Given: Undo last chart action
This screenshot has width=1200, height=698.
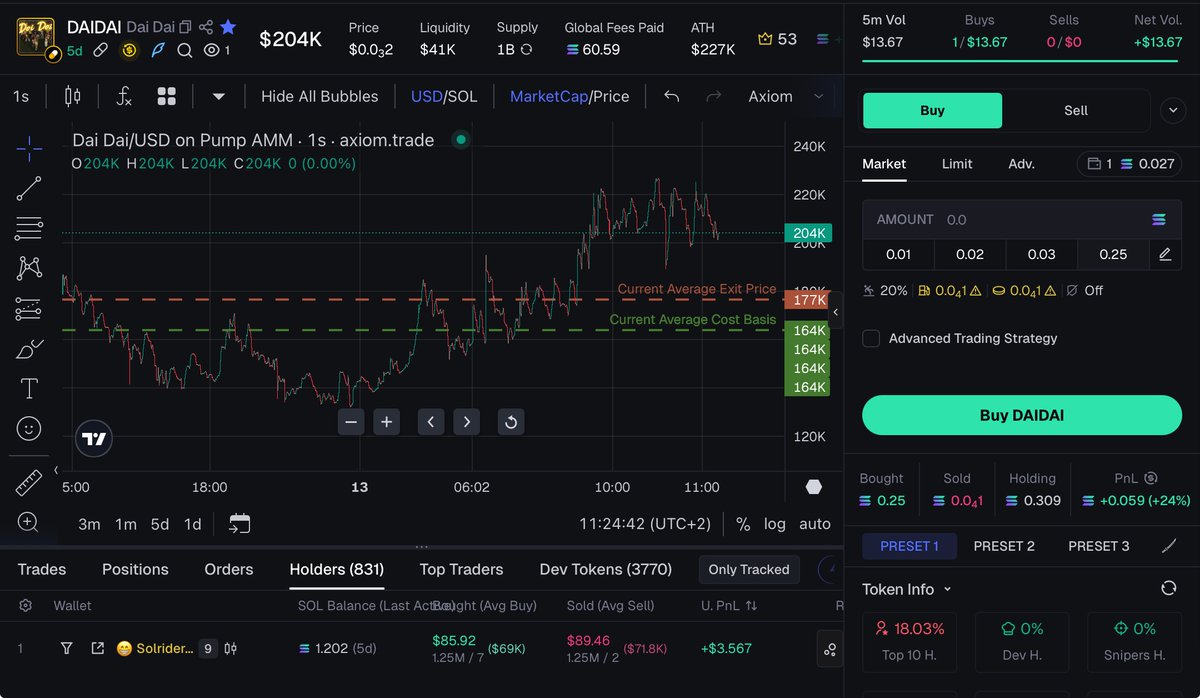Looking at the screenshot, I should [x=672, y=96].
